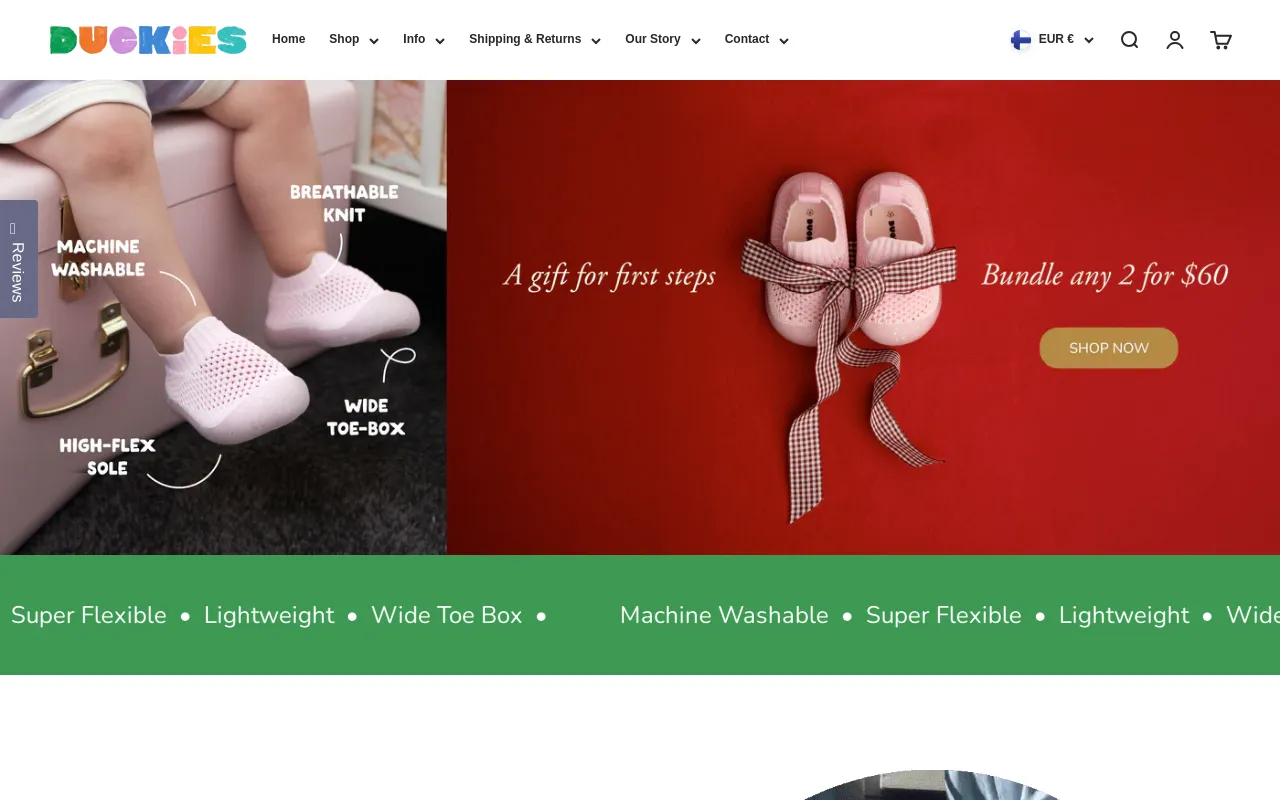1280x800 pixels.
Task: Open the Our Story menu item
Action: tap(662, 40)
